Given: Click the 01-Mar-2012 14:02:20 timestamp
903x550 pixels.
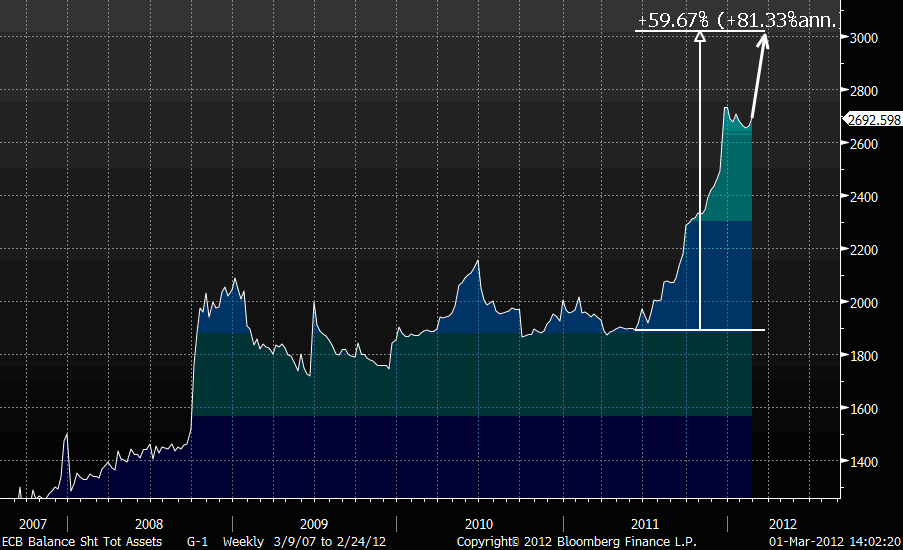Looking at the screenshot, I should 835,541.
